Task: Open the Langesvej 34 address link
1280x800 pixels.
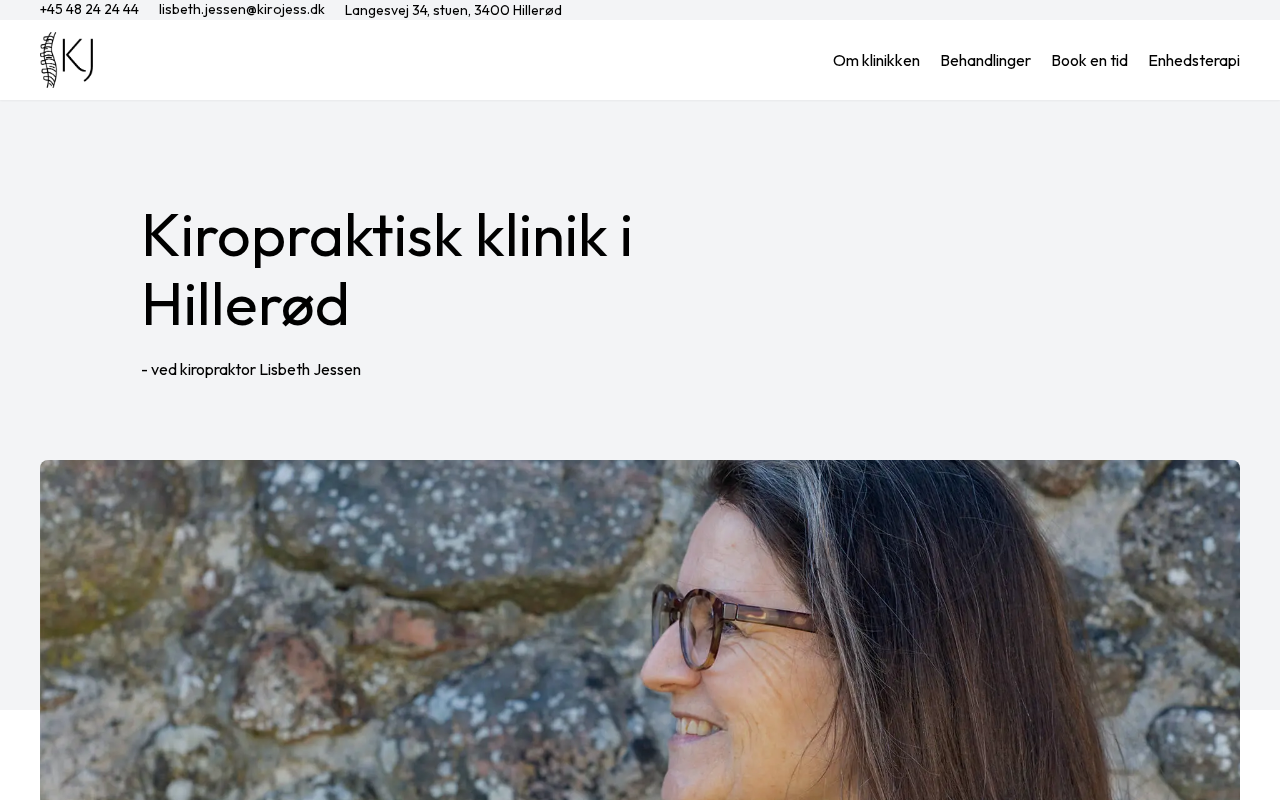Action: click(x=453, y=10)
